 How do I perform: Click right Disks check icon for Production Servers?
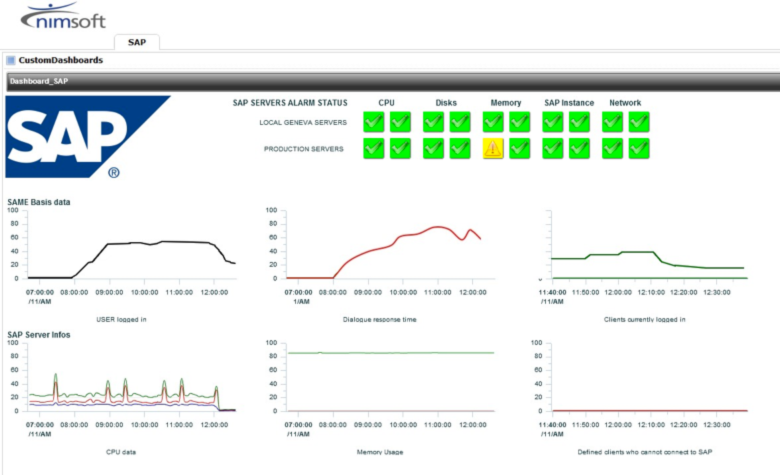[x=460, y=148]
